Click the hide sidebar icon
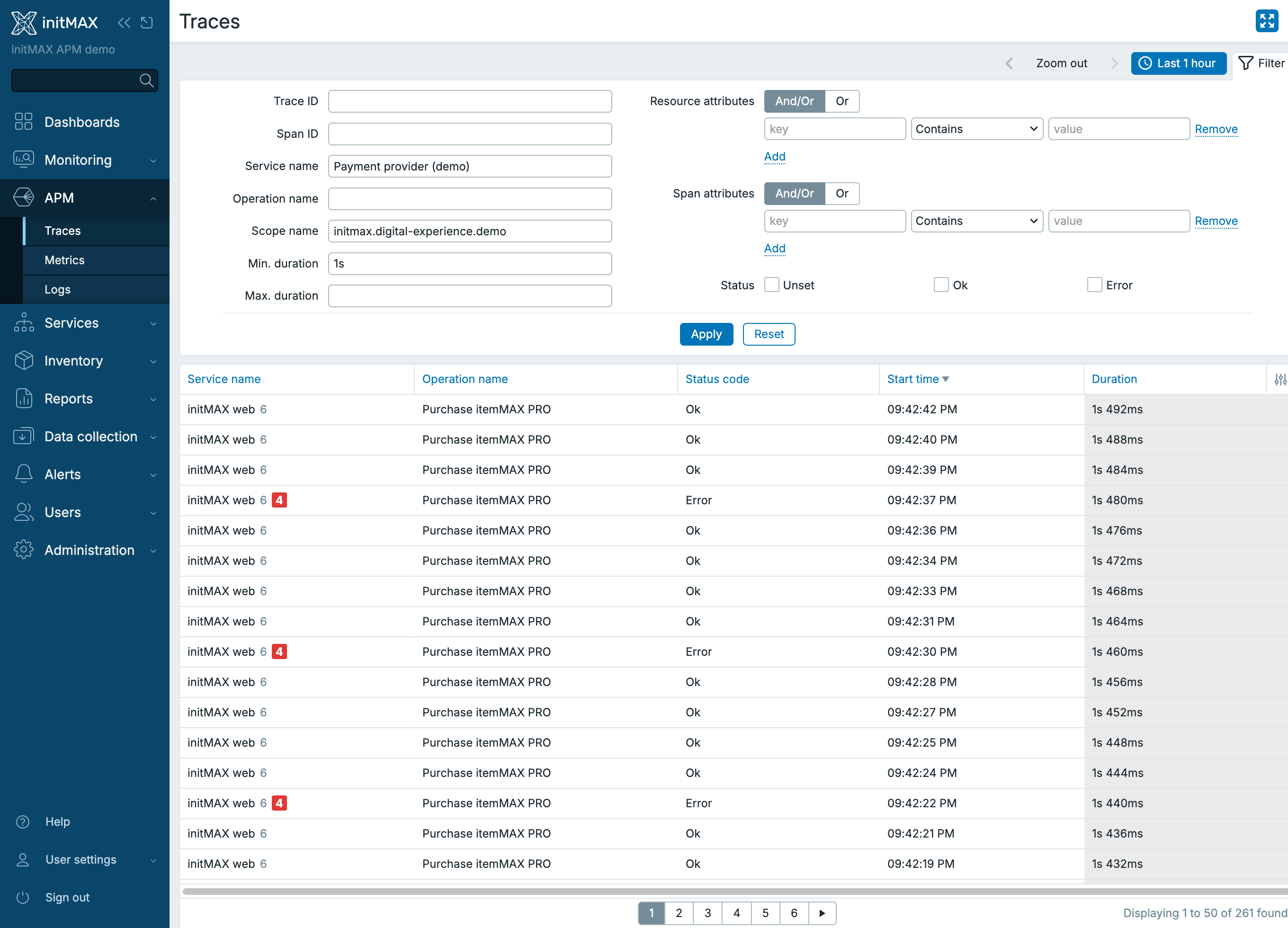 [x=147, y=23]
